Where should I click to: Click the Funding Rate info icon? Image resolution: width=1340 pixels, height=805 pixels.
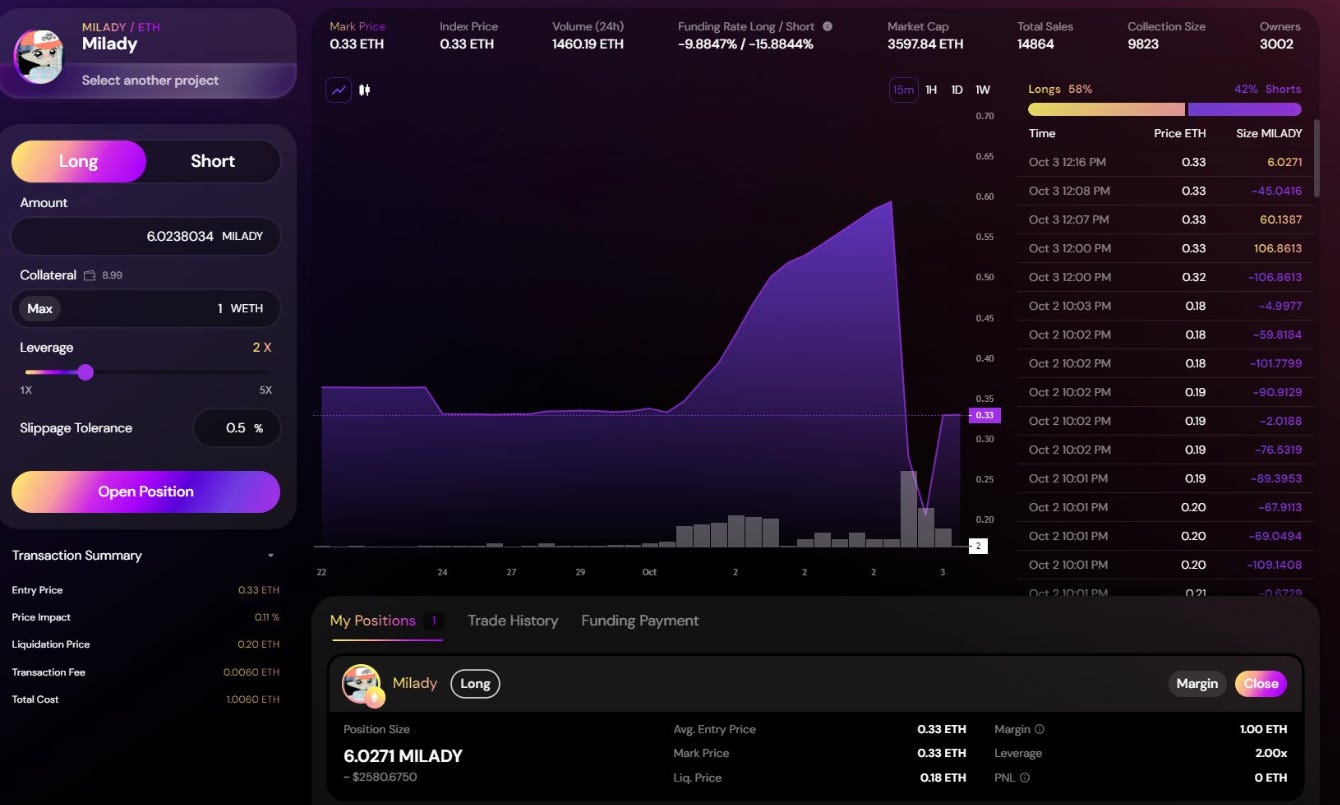pyautogui.click(x=827, y=27)
